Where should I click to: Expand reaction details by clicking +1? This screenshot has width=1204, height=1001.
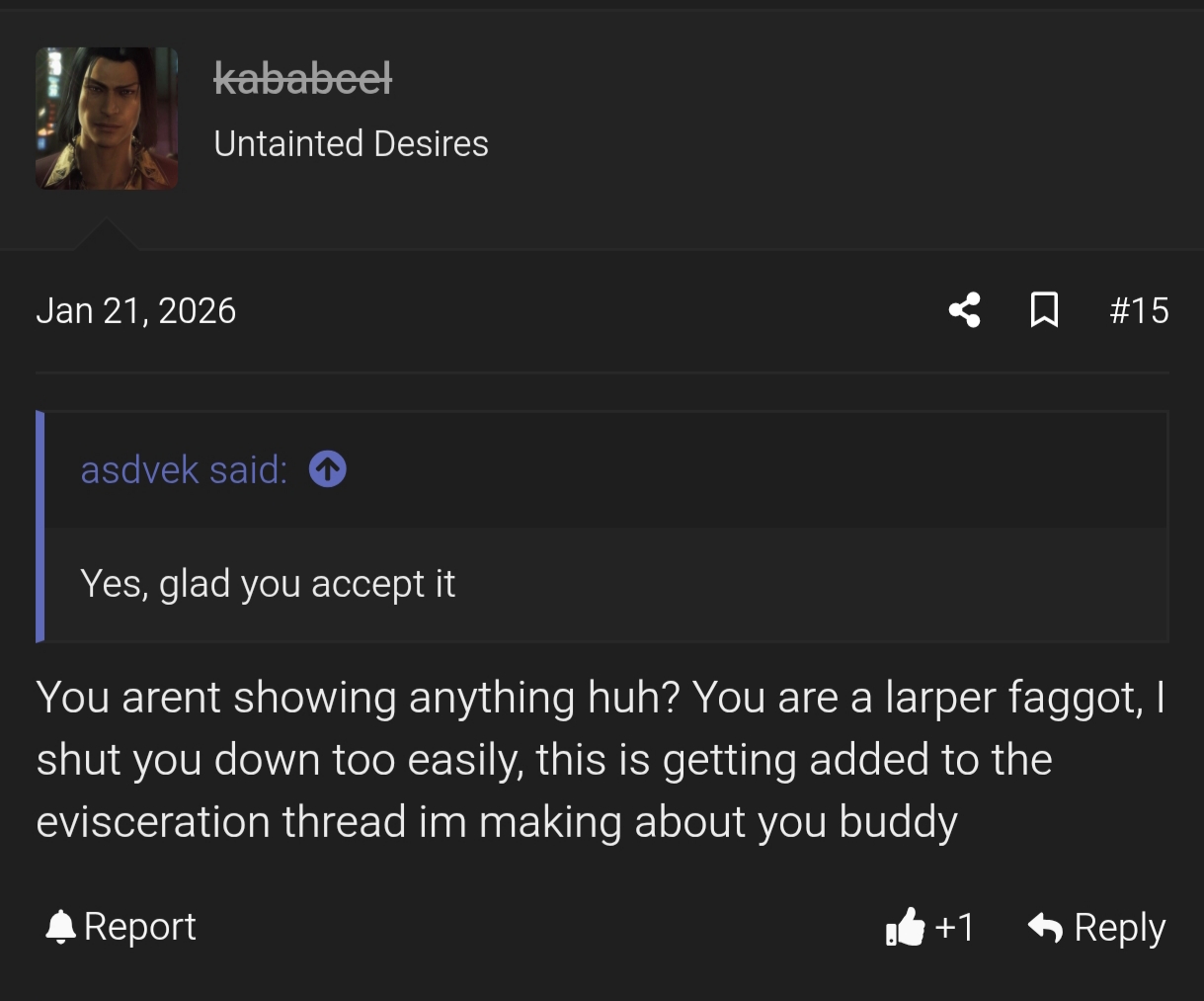pyautogui.click(x=953, y=927)
